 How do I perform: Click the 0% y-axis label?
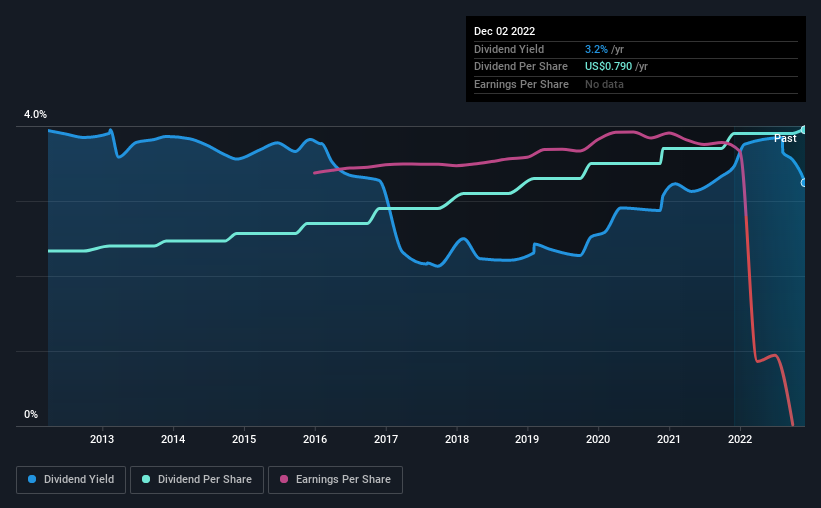[31, 414]
